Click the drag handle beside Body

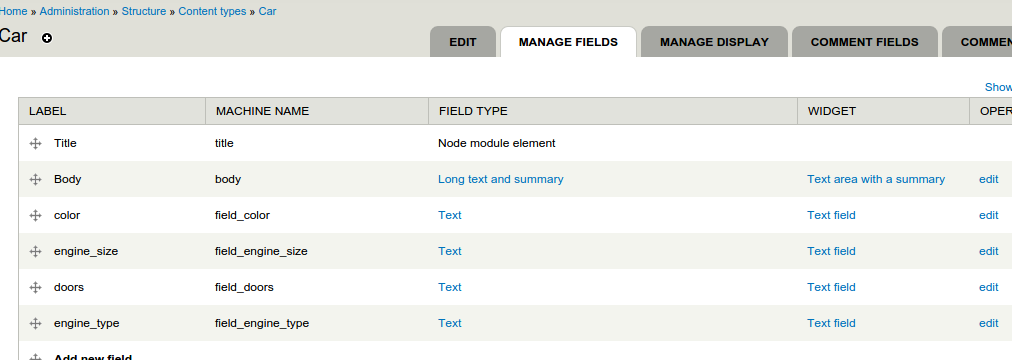35,179
